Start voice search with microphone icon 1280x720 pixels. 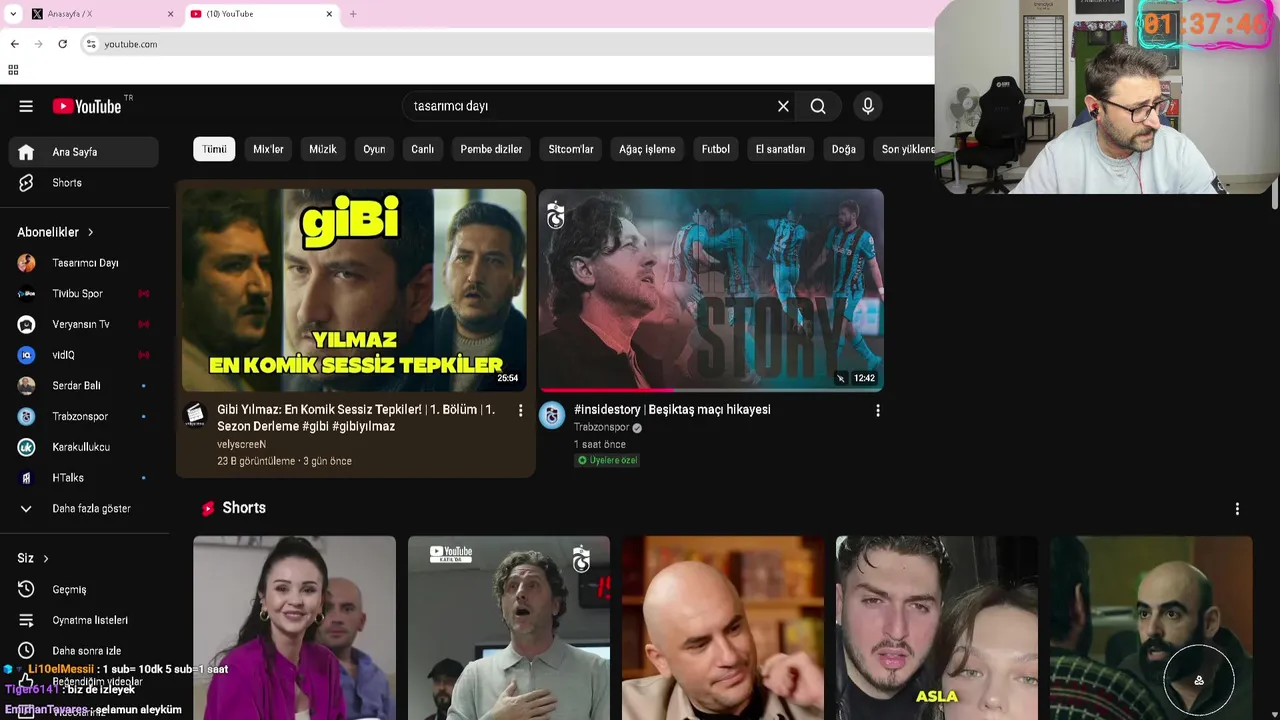tap(867, 106)
